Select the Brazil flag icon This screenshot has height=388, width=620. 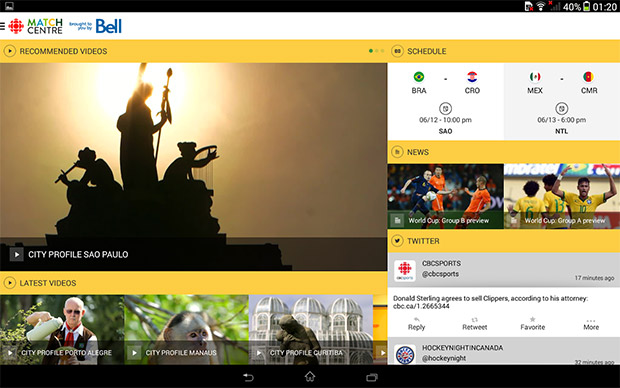(419, 76)
